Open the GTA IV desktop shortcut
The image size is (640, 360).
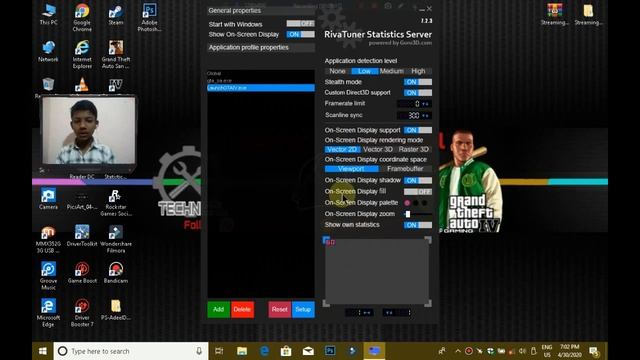click(x=116, y=84)
